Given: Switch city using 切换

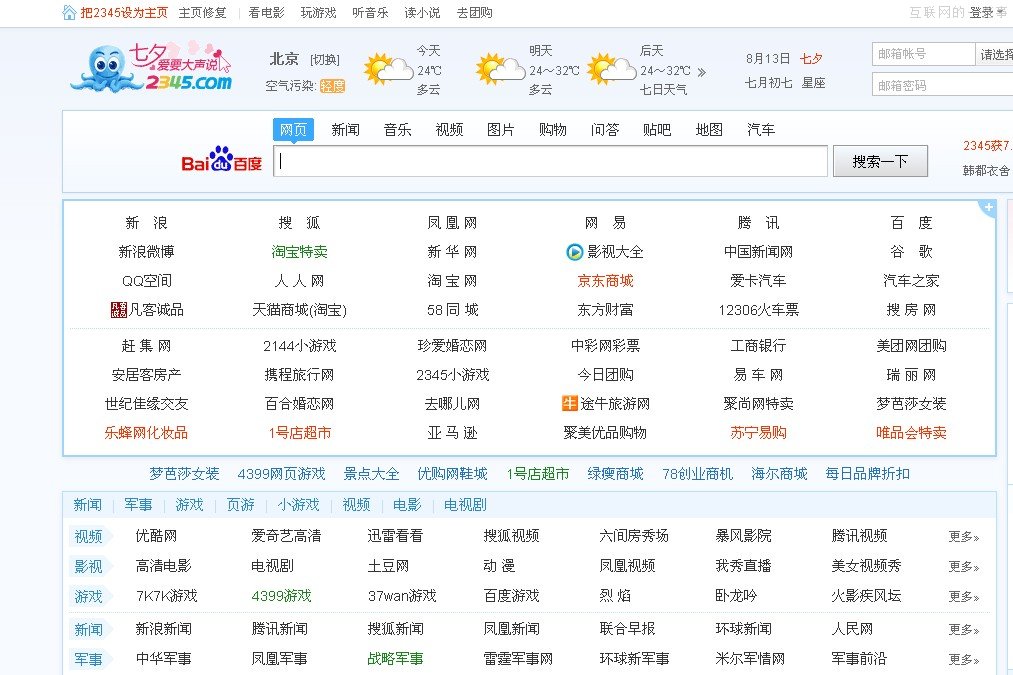Looking at the screenshot, I should pos(325,59).
